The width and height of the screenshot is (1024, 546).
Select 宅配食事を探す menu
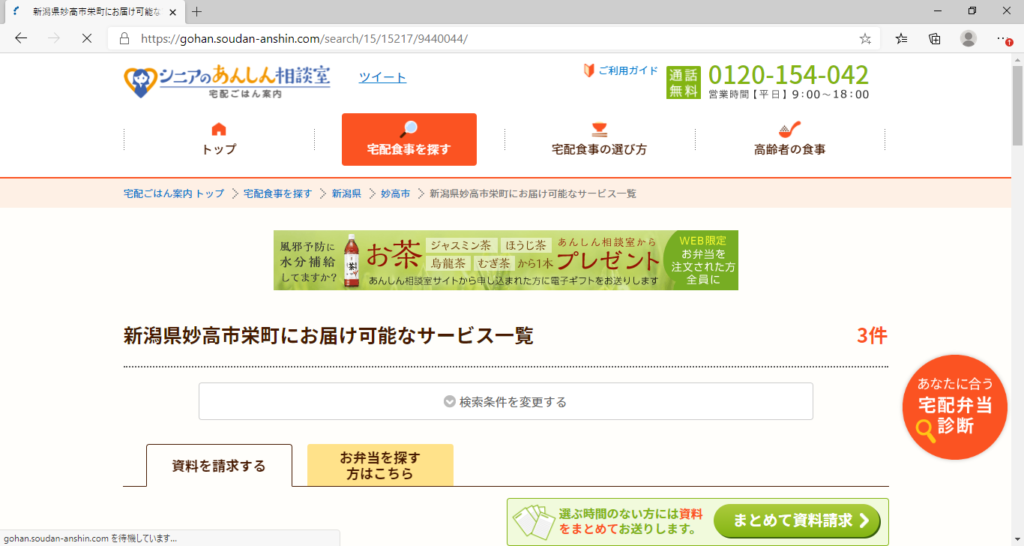[409, 139]
